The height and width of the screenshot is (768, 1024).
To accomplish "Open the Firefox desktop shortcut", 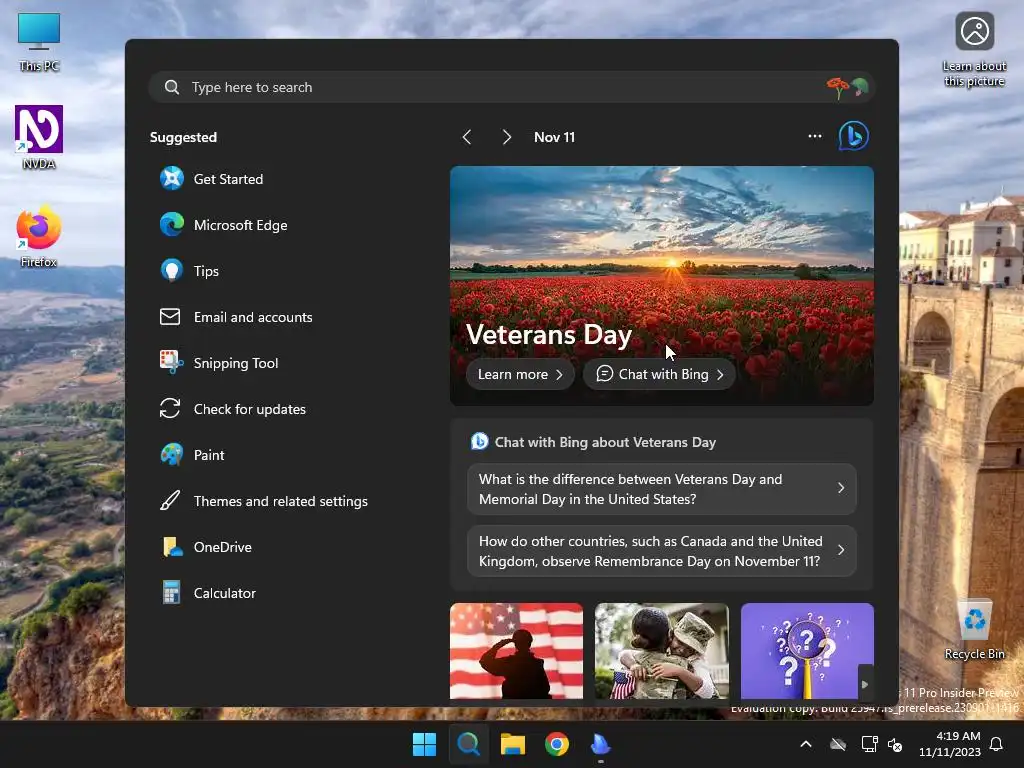I will (39, 236).
